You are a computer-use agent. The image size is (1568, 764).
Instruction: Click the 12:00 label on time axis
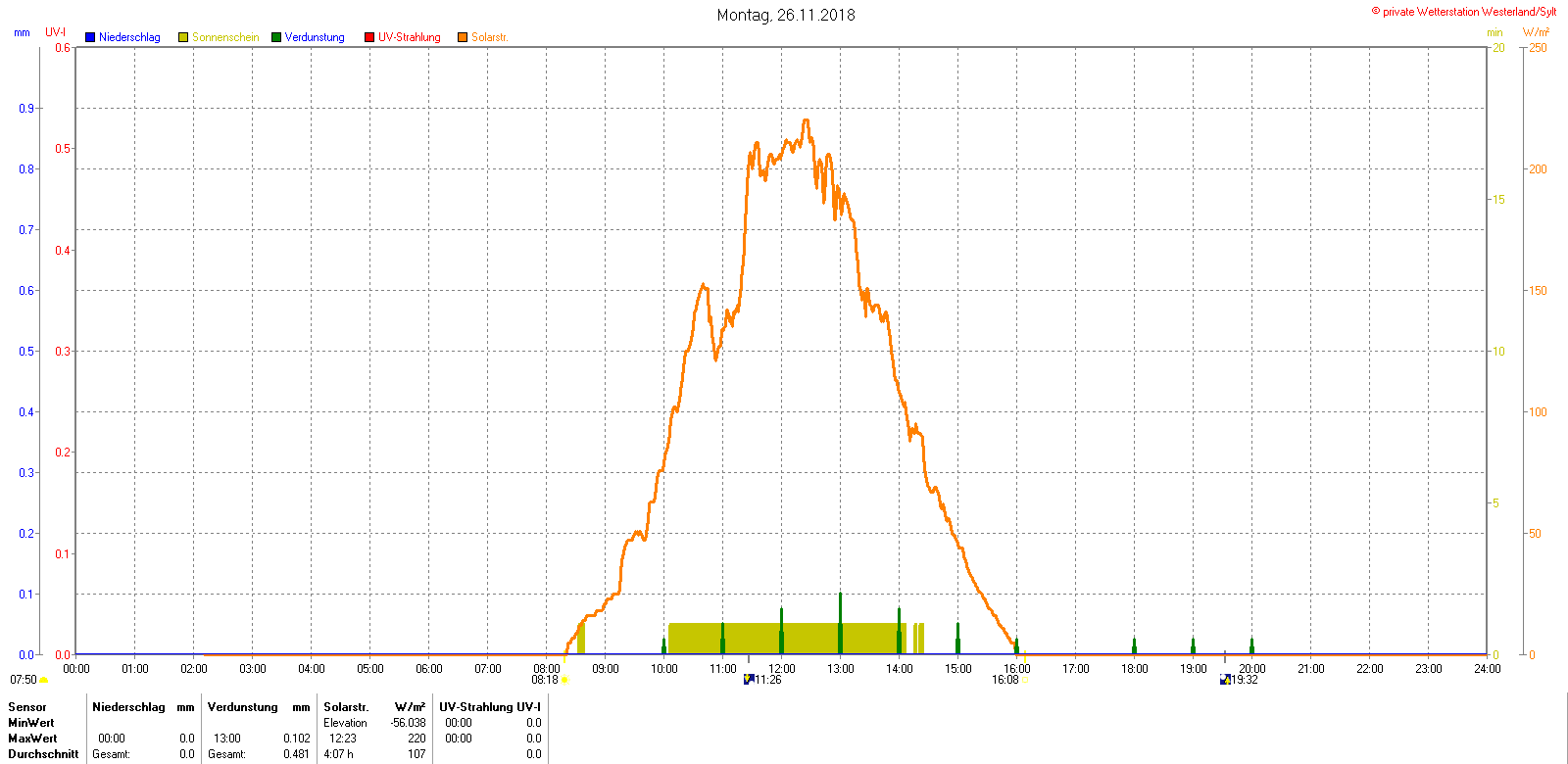click(782, 669)
